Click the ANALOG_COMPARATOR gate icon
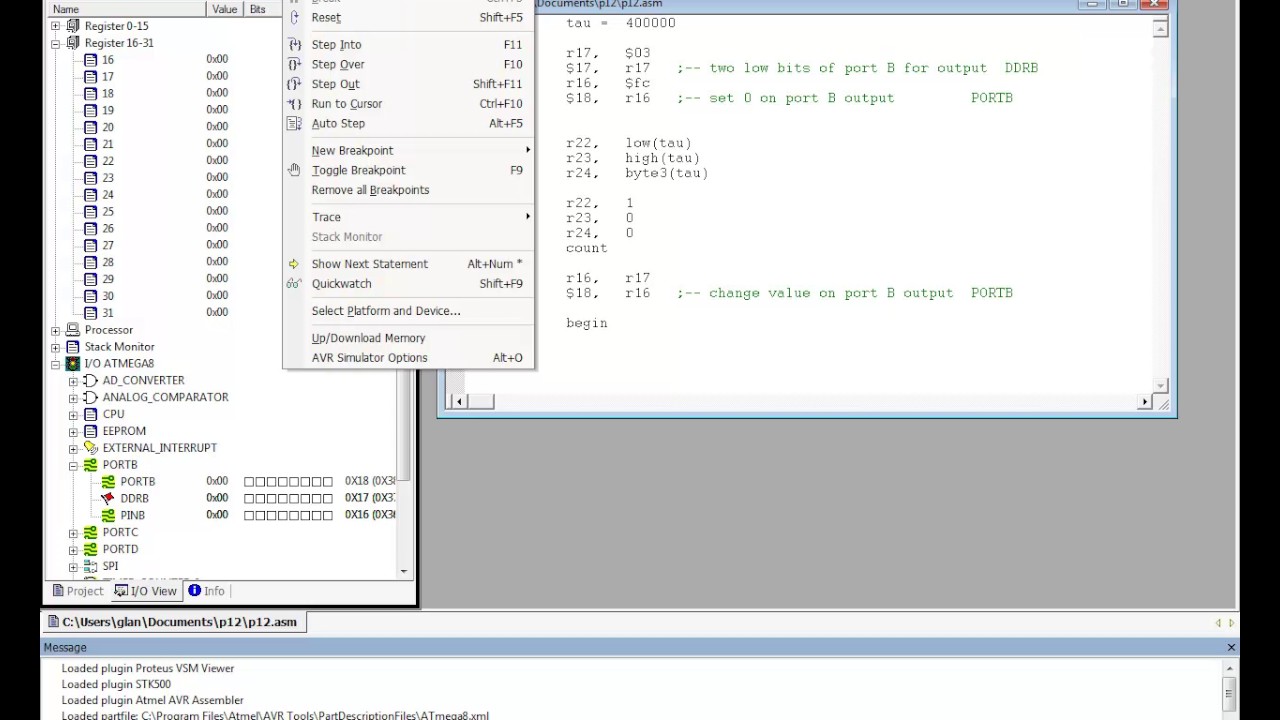The height and width of the screenshot is (720, 1280). tap(91, 397)
